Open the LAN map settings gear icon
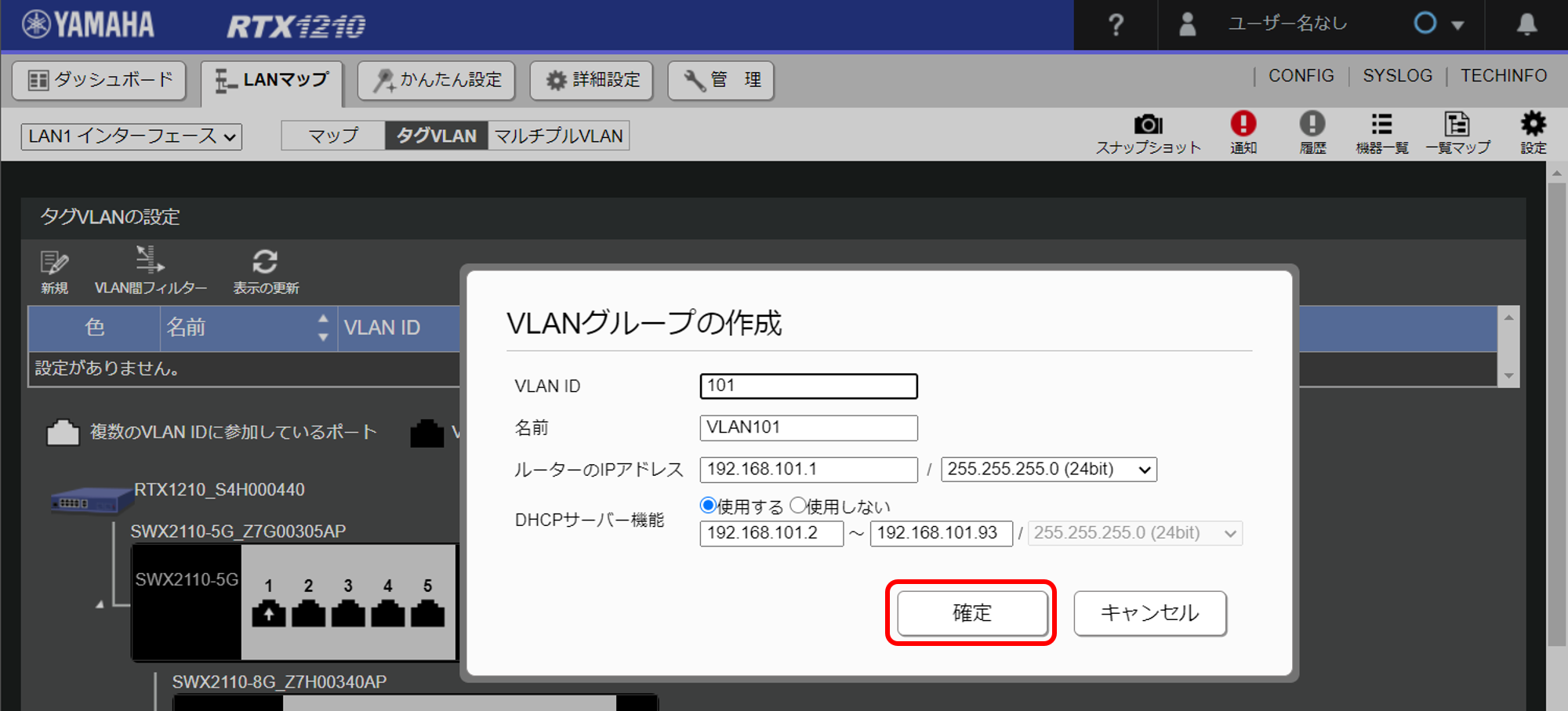This screenshot has width=1568, height=711. (1533, 124)
